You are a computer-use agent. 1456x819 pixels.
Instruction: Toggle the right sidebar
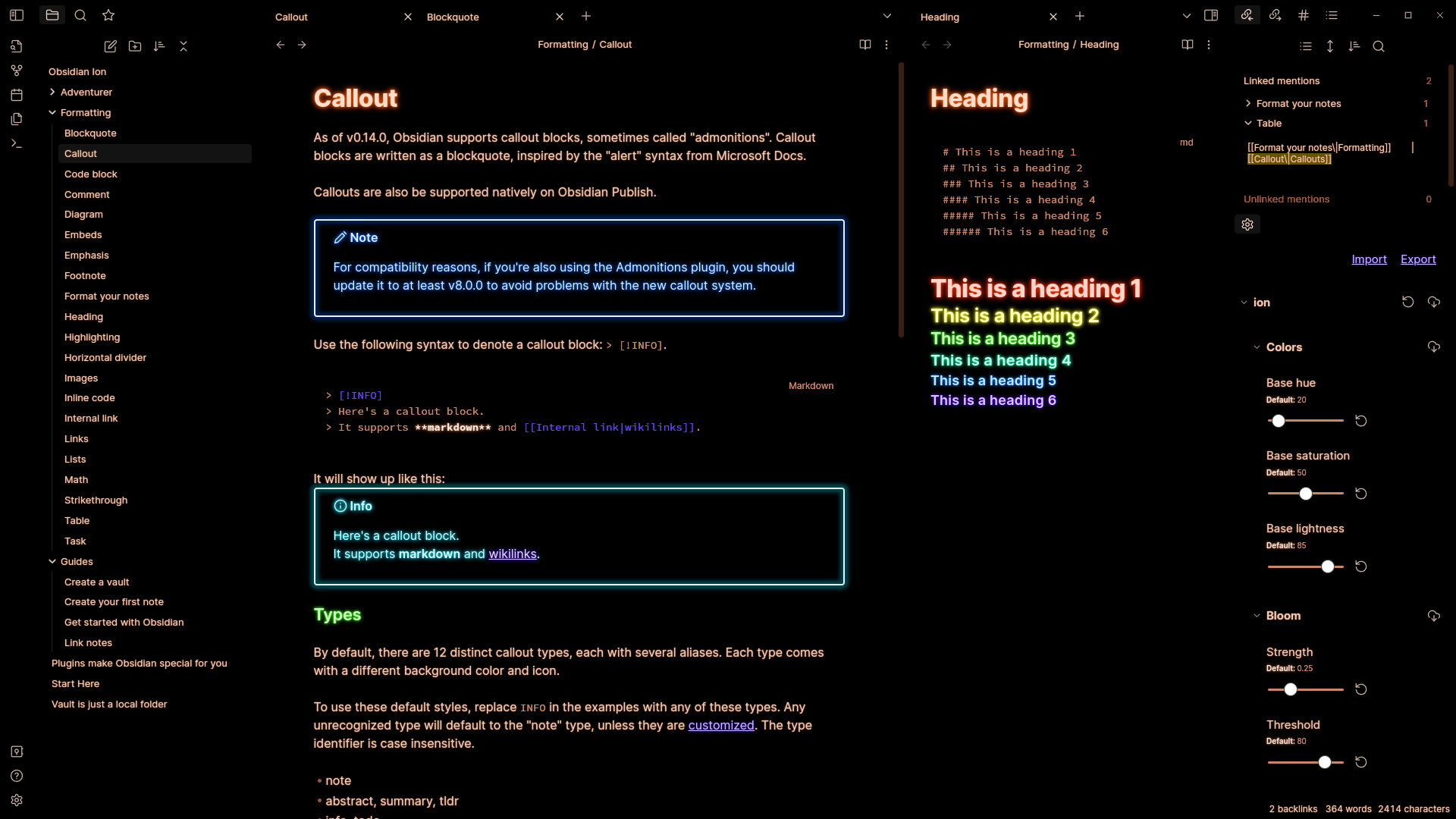click(1211, 15)
